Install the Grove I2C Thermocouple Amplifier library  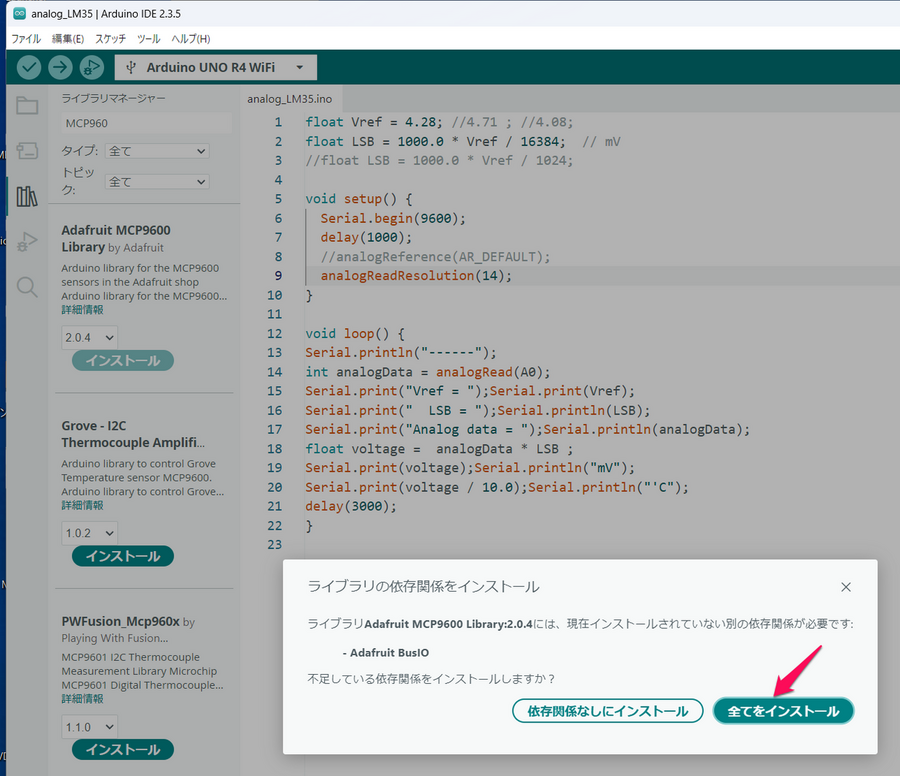point(123,556)
